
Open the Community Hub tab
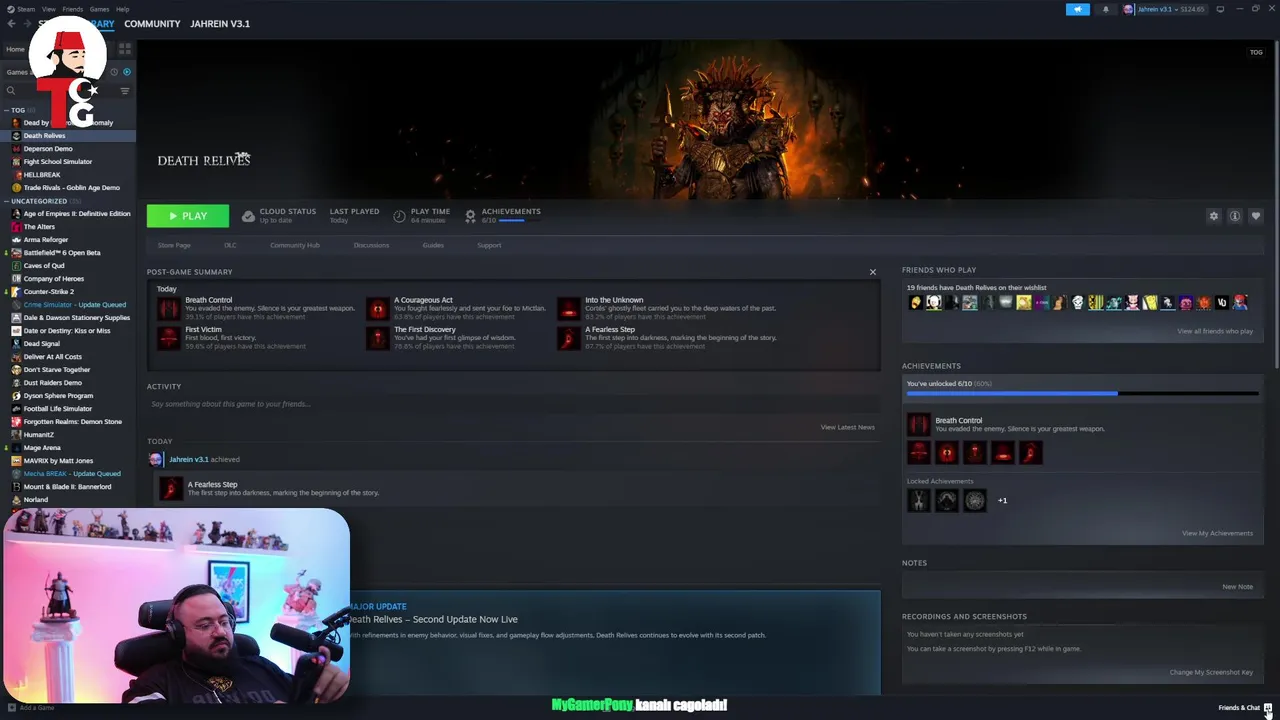(x=294, y=245)
